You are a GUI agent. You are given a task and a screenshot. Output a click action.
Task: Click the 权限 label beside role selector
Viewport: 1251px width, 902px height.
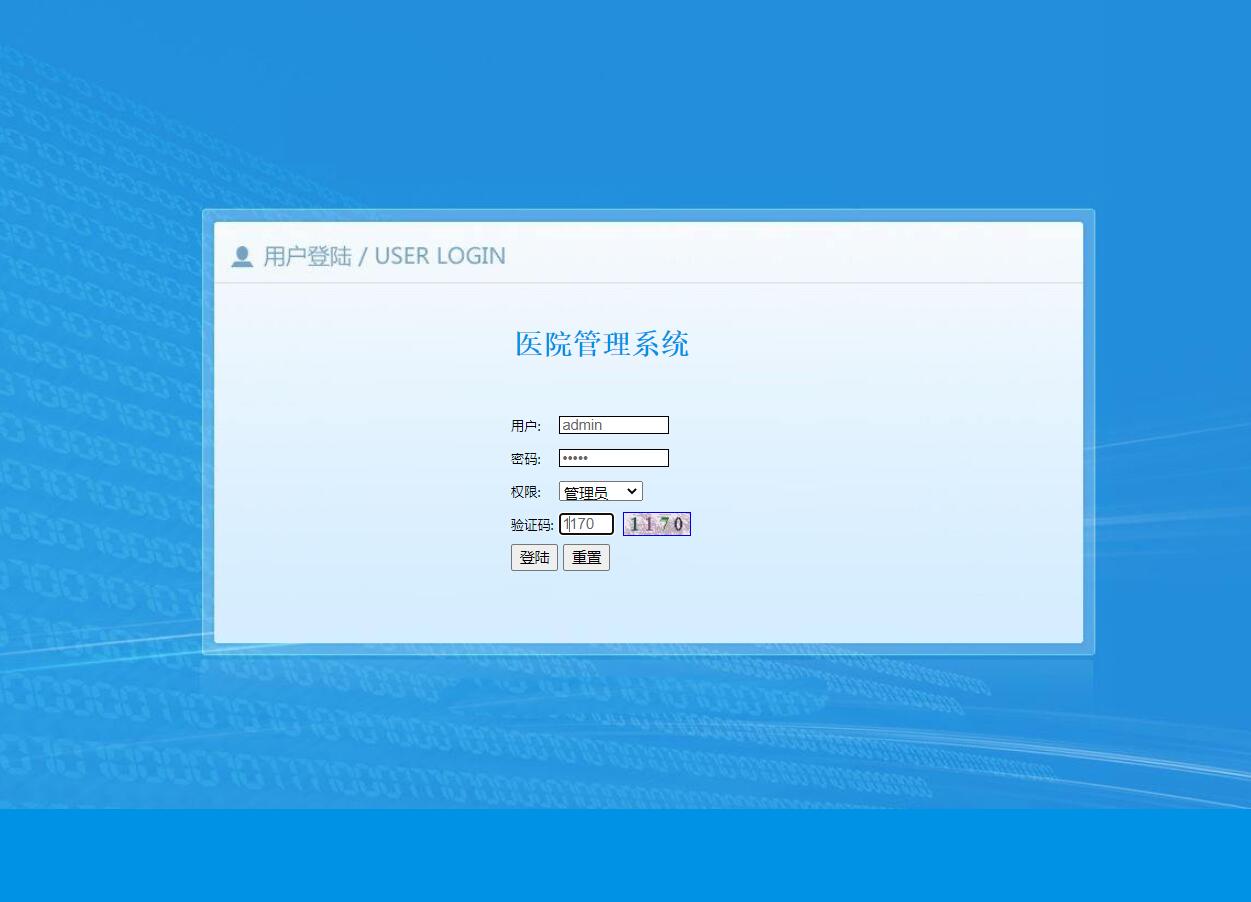tap(525, 491)
